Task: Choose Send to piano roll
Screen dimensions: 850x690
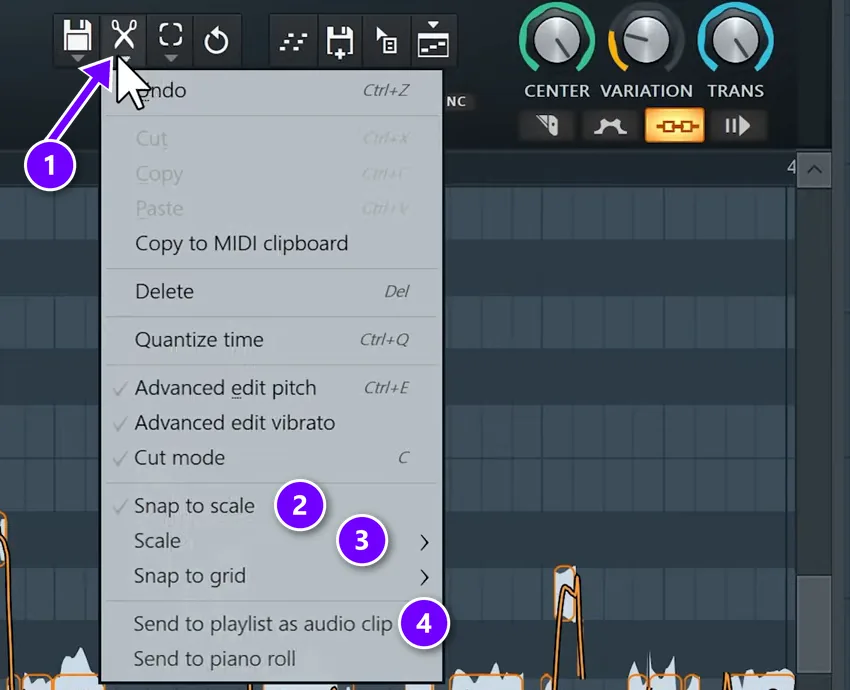Action: [271, 659]
